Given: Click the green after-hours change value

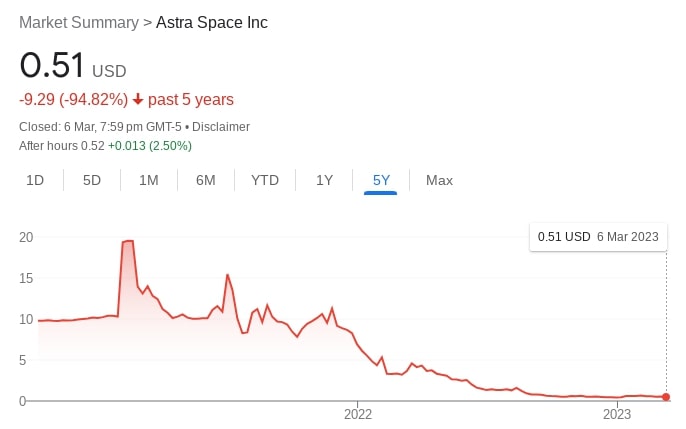Looking at the screenshot, I should coord(150,146).
